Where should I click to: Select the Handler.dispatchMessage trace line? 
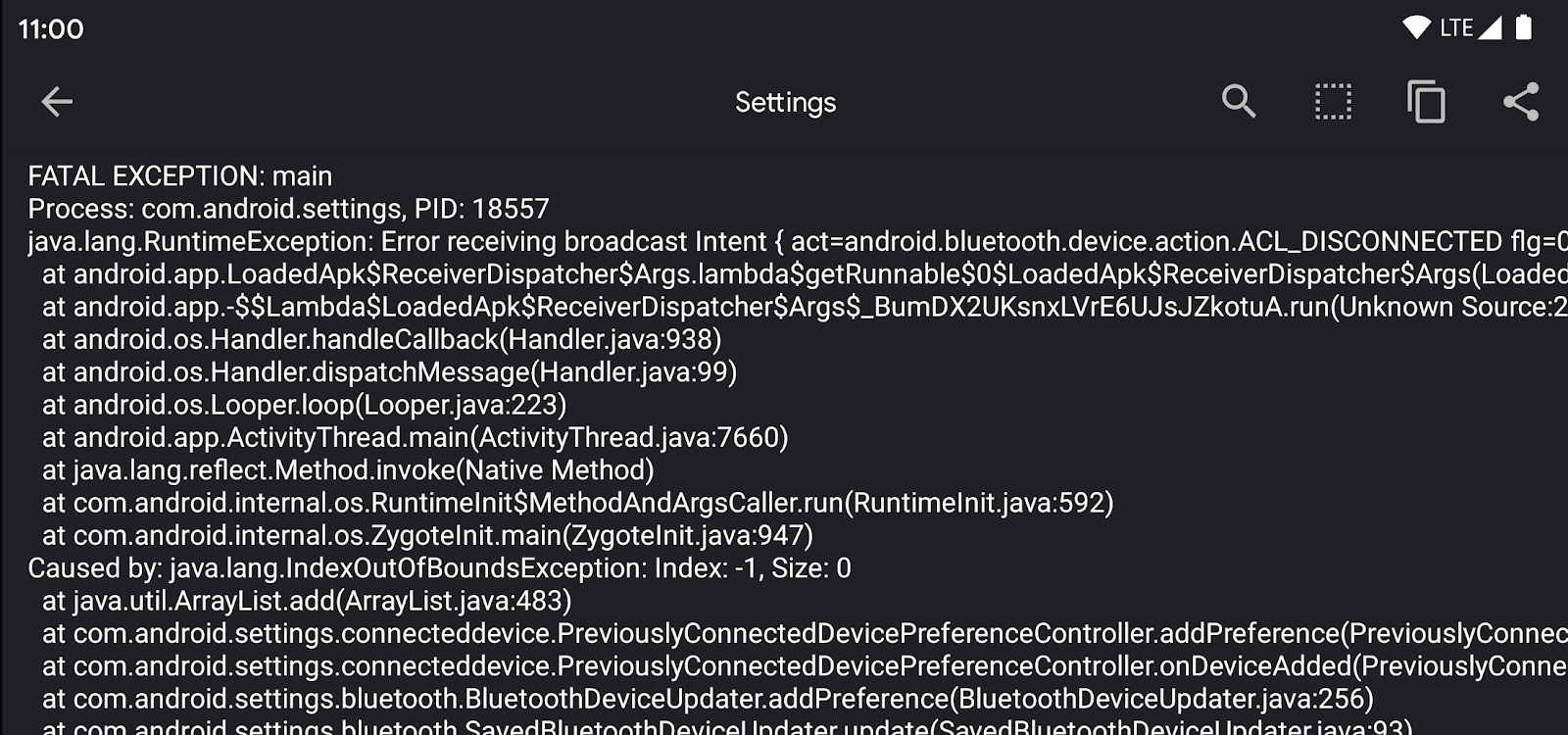[x=390, y=372]
